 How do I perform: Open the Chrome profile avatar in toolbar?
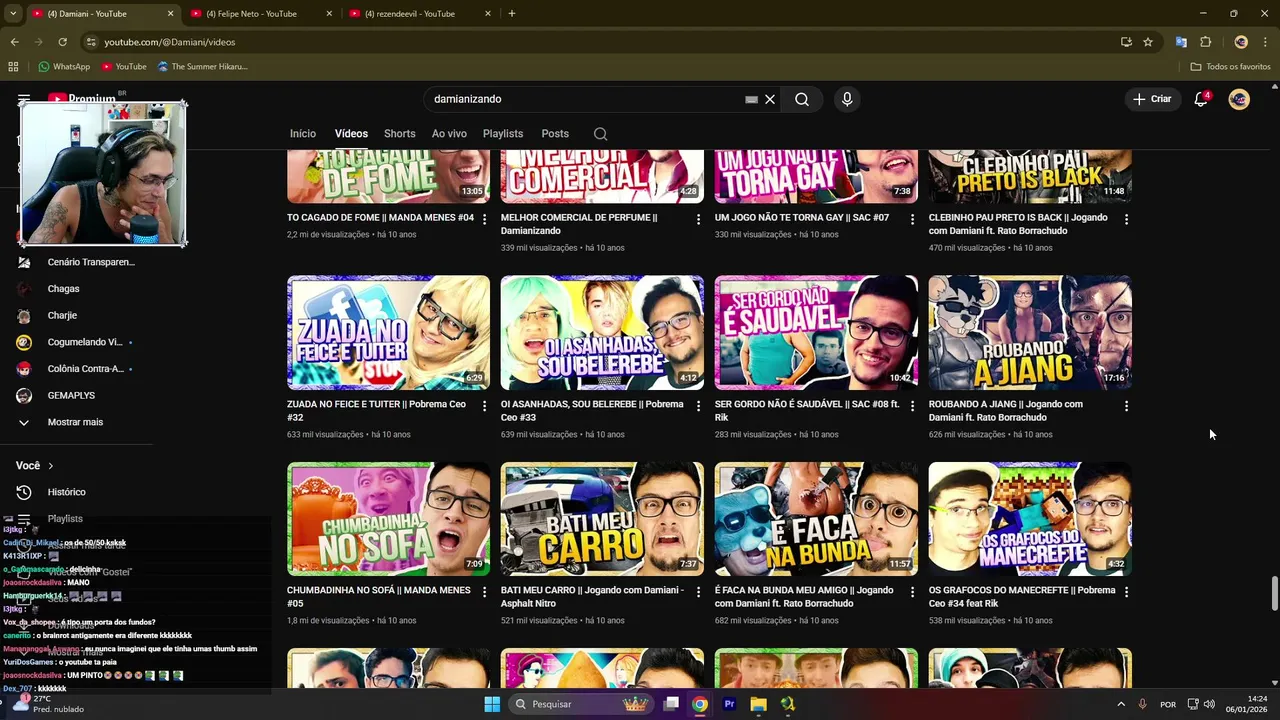click(x=1241, y=42)
